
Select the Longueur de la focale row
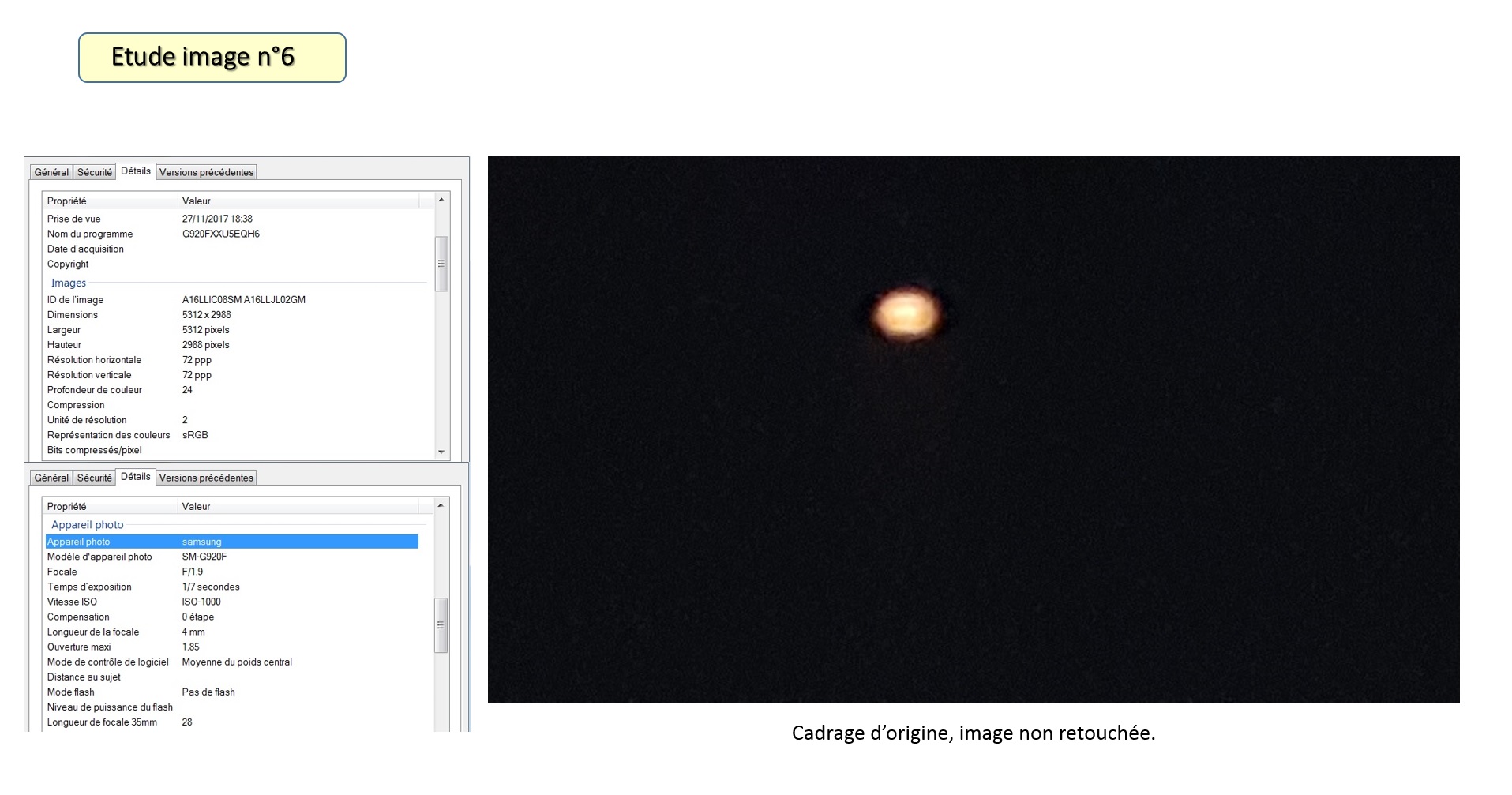click(232, 632)
